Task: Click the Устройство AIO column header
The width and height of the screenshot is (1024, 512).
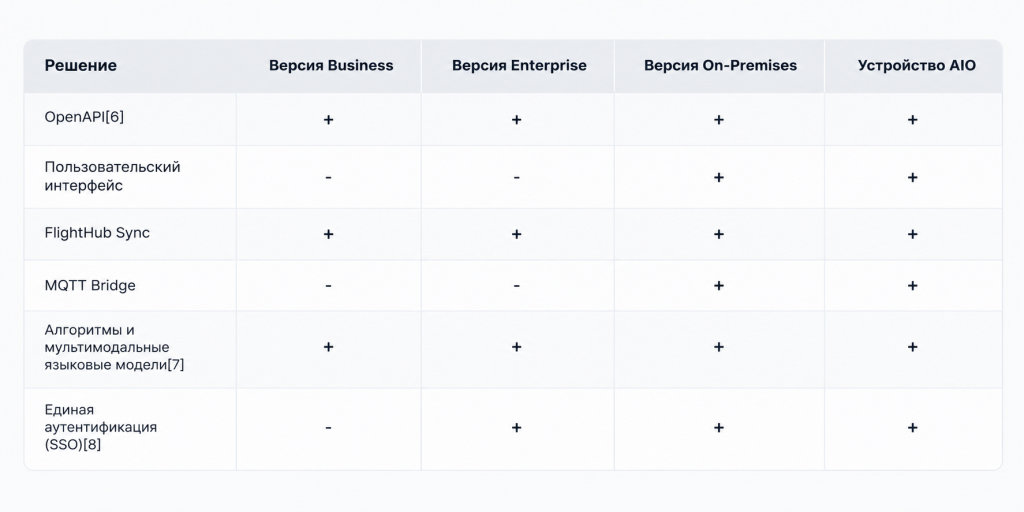Action: click(917, 65)
